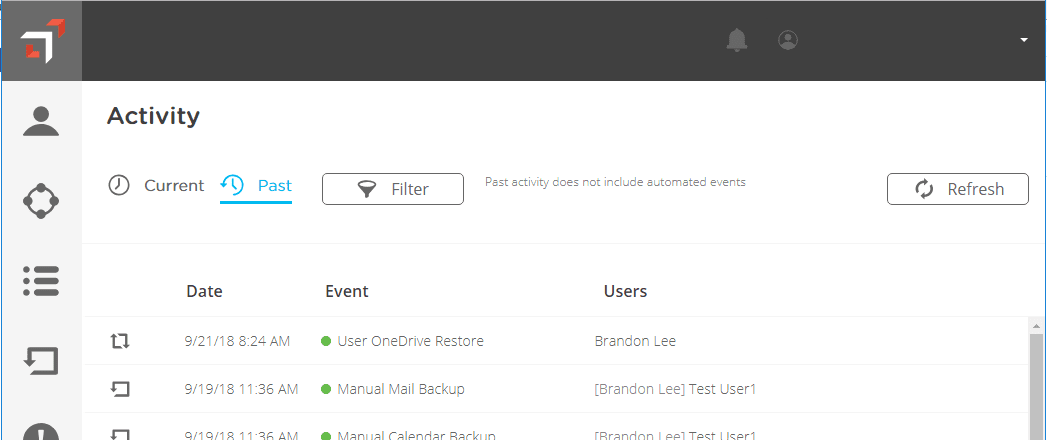
Task: Switch to the Past activity tab
Action: 256,186
